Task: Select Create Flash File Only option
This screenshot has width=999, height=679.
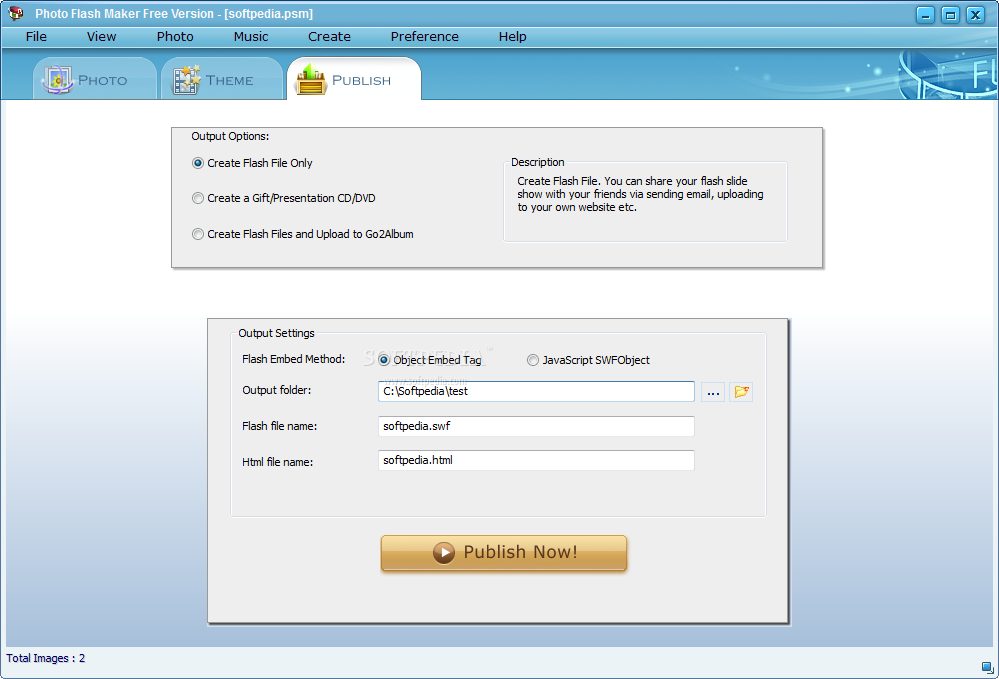Action: [x=252, y=163]
